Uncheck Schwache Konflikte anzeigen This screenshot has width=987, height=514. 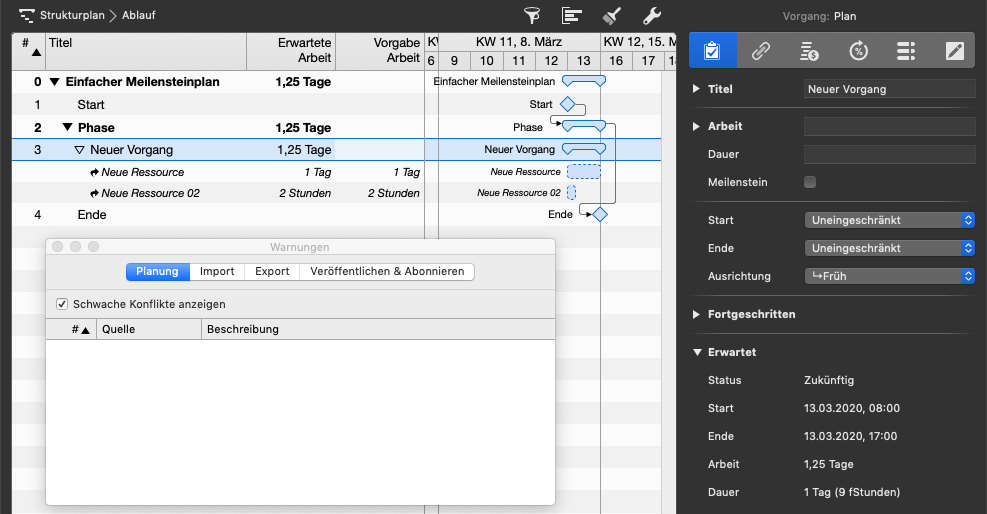tap(62, 304)
